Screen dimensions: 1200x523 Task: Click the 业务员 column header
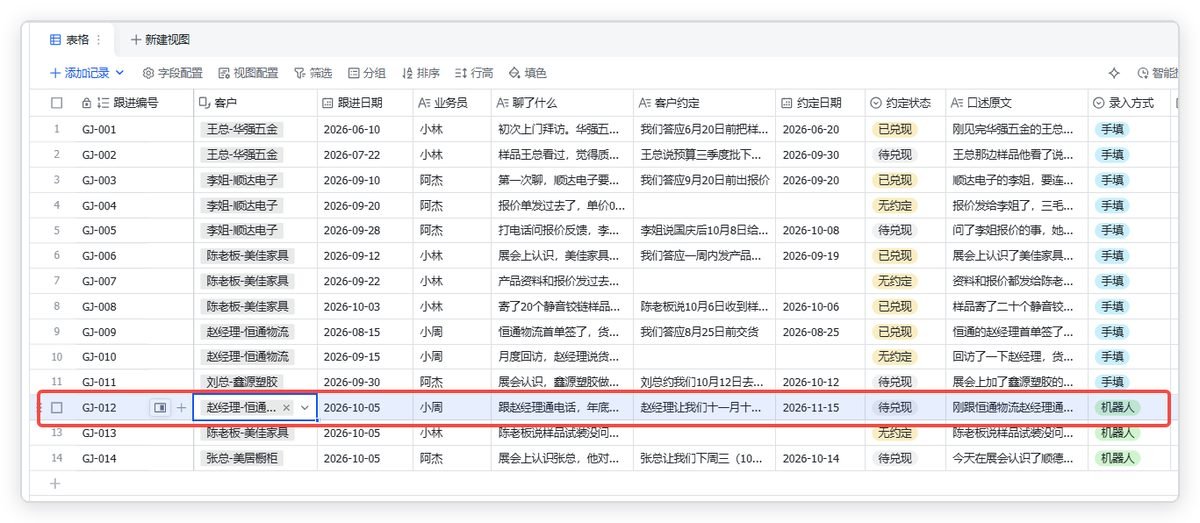[x=452, y=102]
